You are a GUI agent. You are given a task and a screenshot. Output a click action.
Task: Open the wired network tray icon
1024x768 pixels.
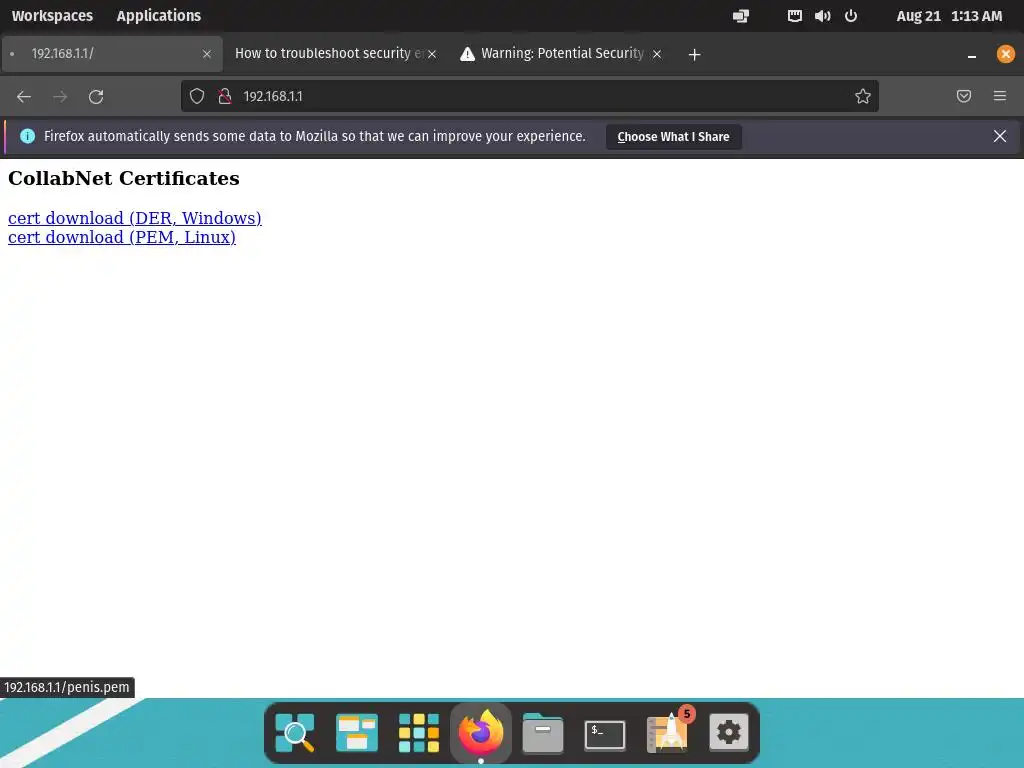pos(794,16)
